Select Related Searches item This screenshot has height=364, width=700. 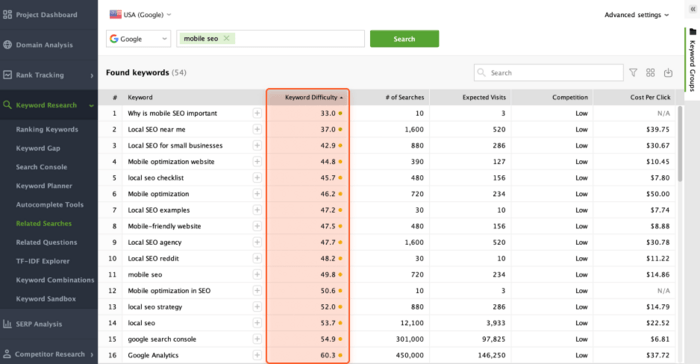[44, 223]
